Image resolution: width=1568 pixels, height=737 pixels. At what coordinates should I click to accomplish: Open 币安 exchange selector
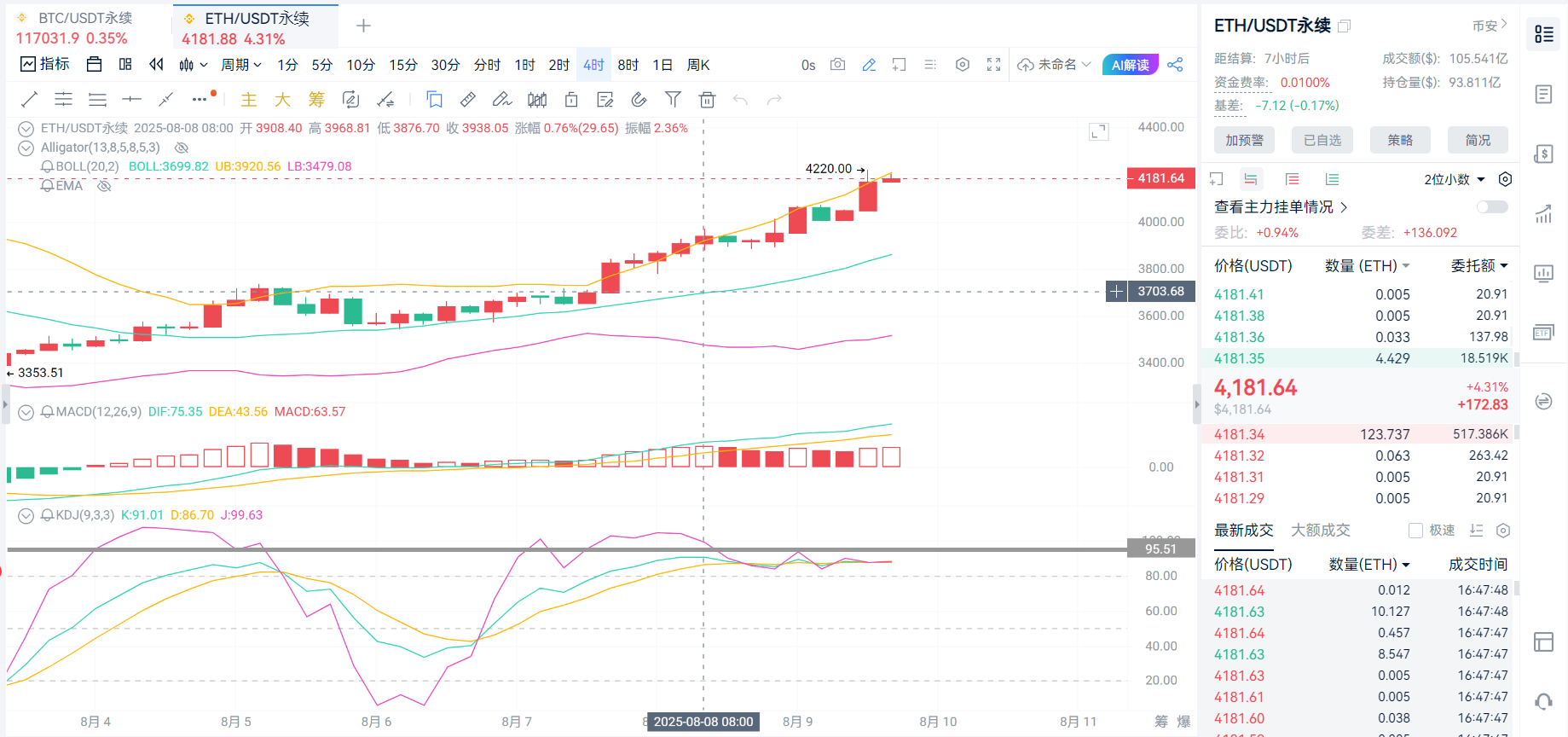click(x=1490, y=26)
